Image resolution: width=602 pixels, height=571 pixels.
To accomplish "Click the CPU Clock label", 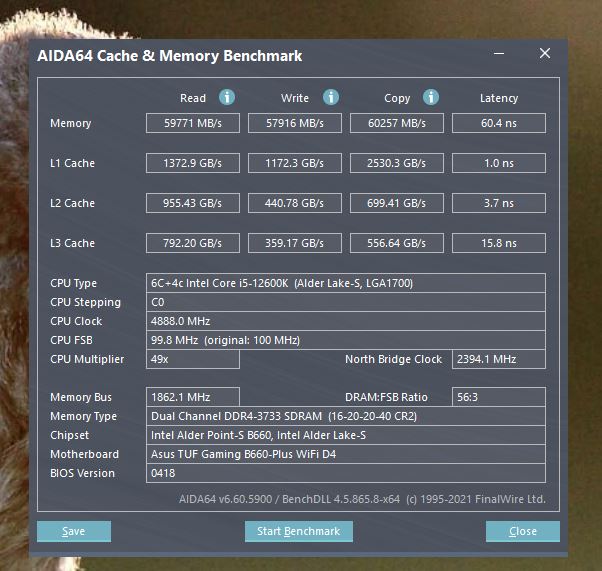I will (76, 321).
